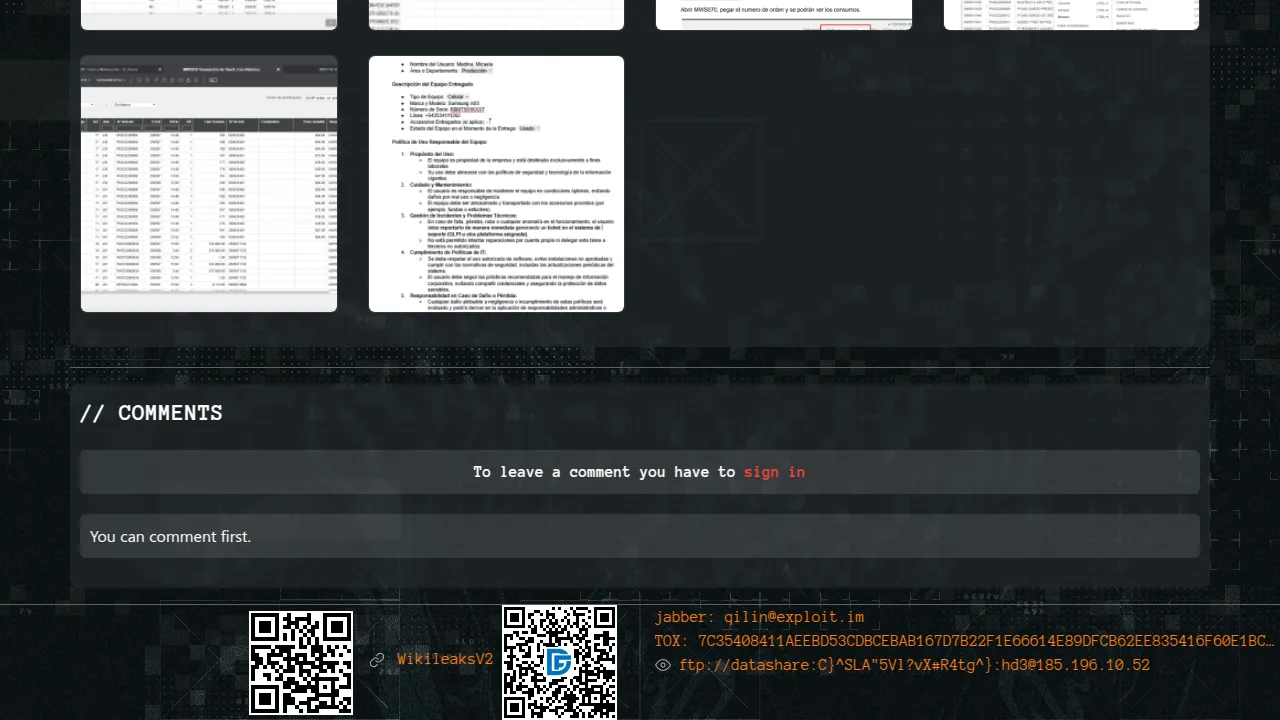Open the WikileaksV2 link

[445, 660]
